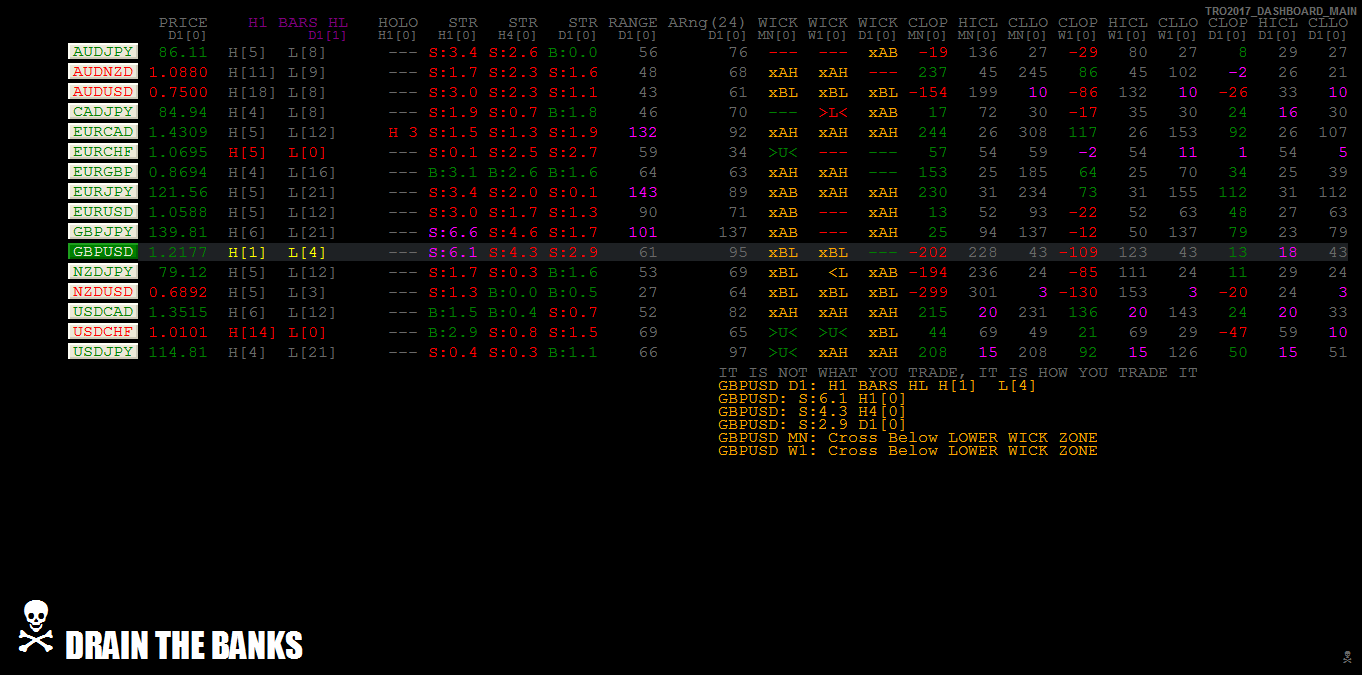Click the S:6.6 strength value for GBPJPY
Image resolution: width=1362 pixels, height=675 pixels.
[453, 232]
